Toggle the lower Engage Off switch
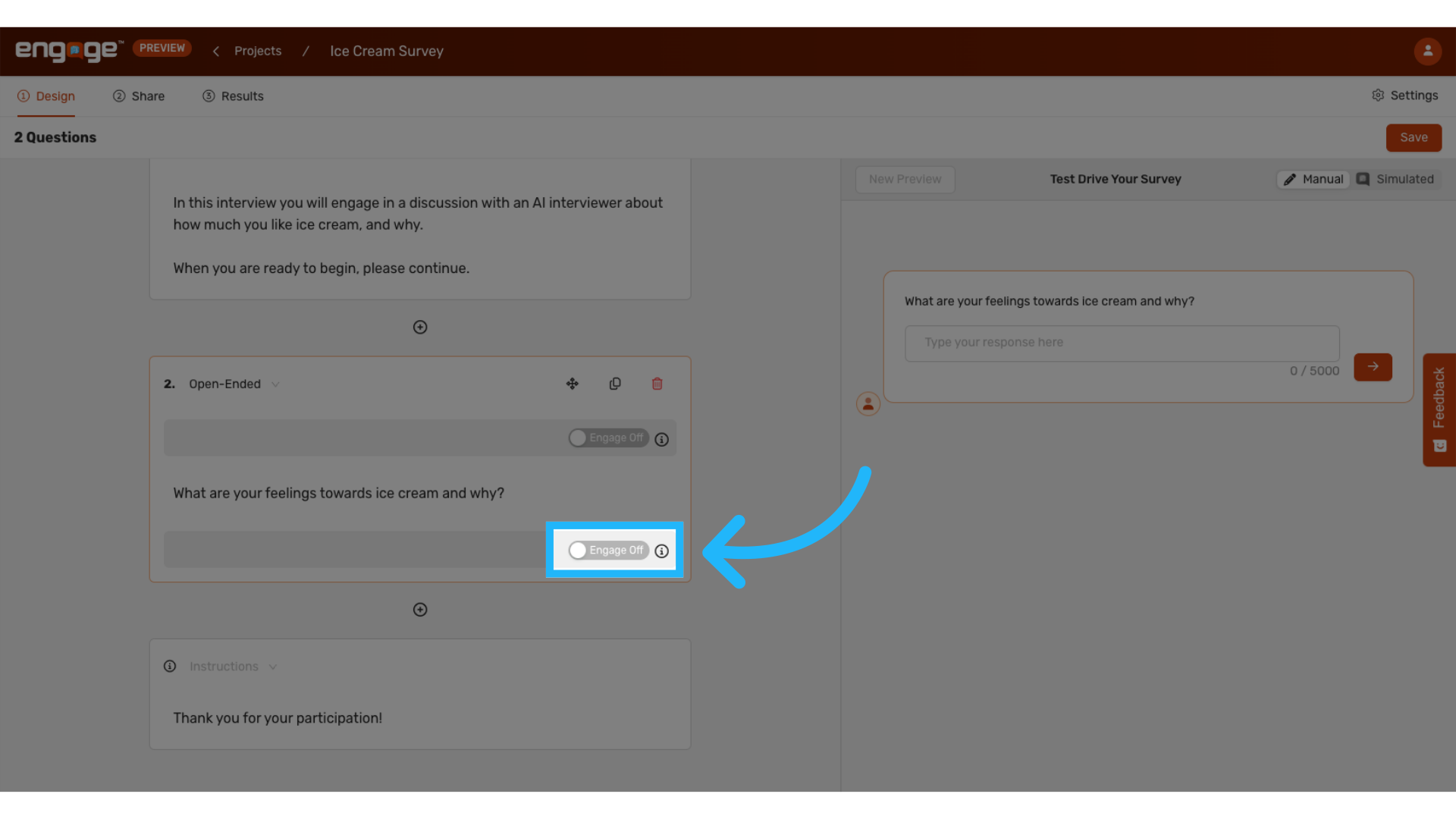Screen dimensions: 1456x819 pos(608,551)
